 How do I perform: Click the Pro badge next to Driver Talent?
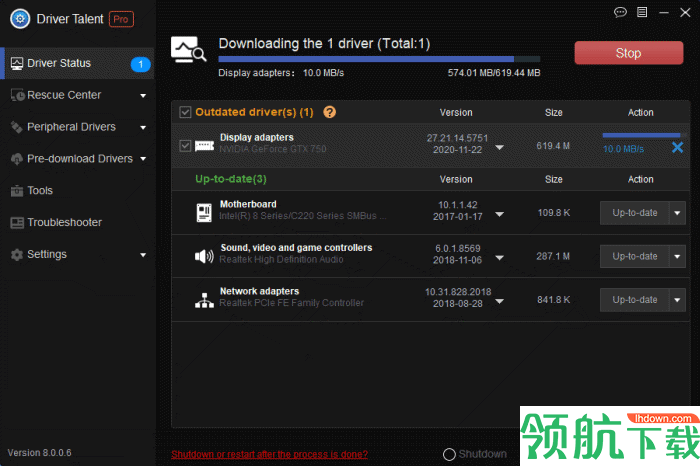pyautogui.click(x=121, y=19)
